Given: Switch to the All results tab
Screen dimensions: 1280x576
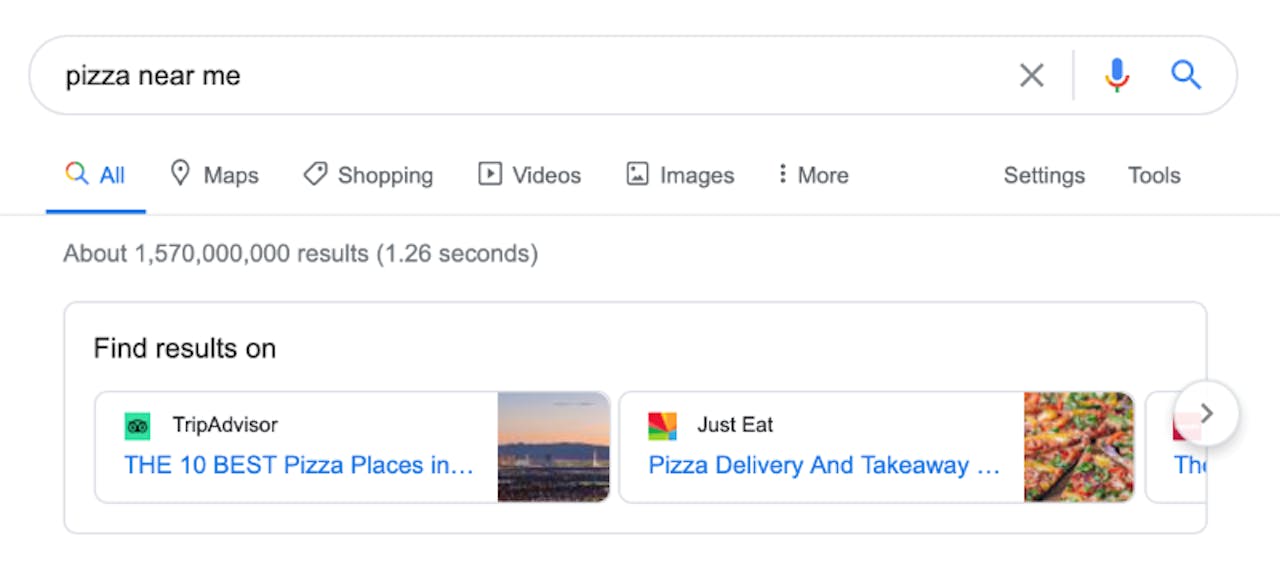Looking at the screenshot, I should tap(96, 176).
